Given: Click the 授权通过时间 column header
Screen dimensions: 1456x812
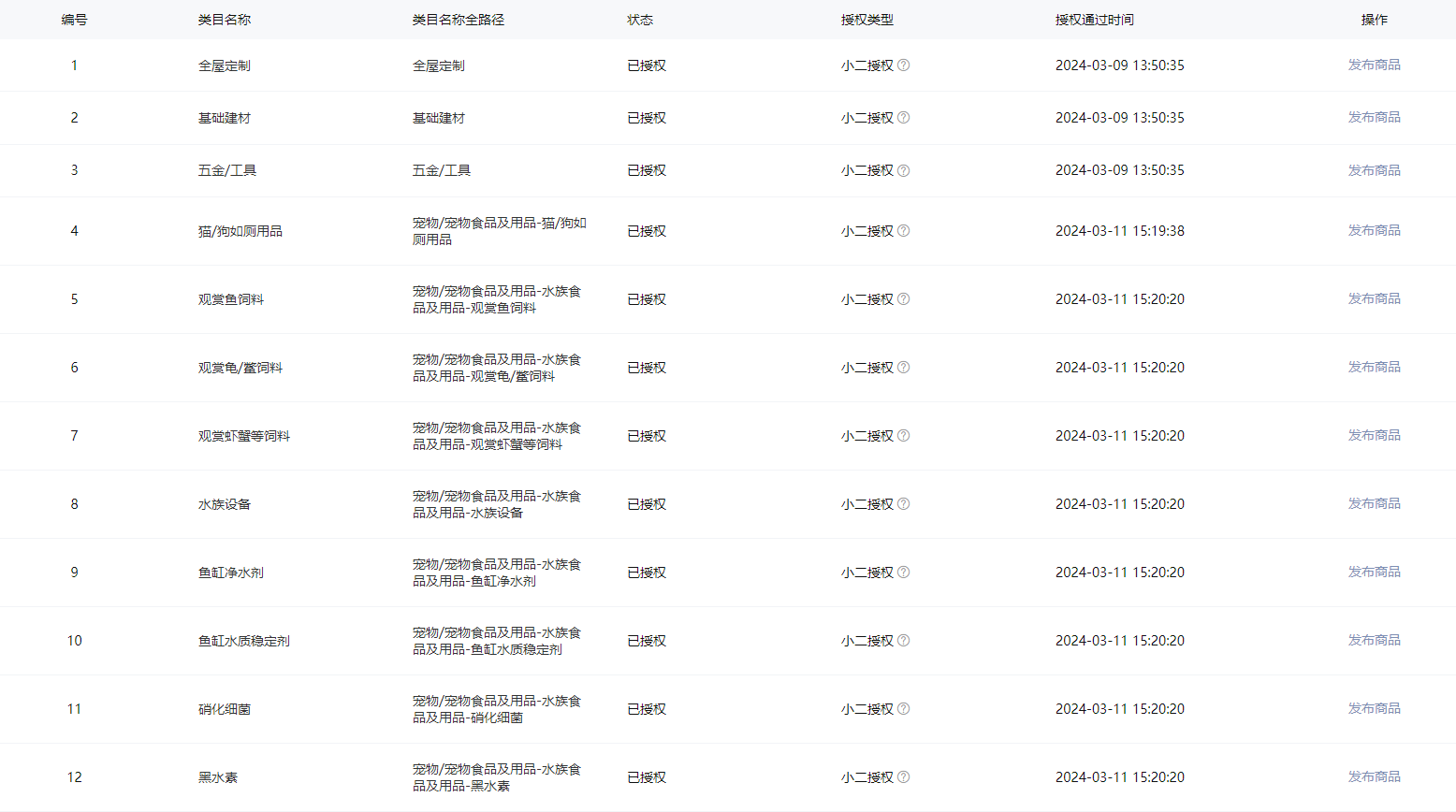Looking at the screenshot, I should [x=1094, y=20].
